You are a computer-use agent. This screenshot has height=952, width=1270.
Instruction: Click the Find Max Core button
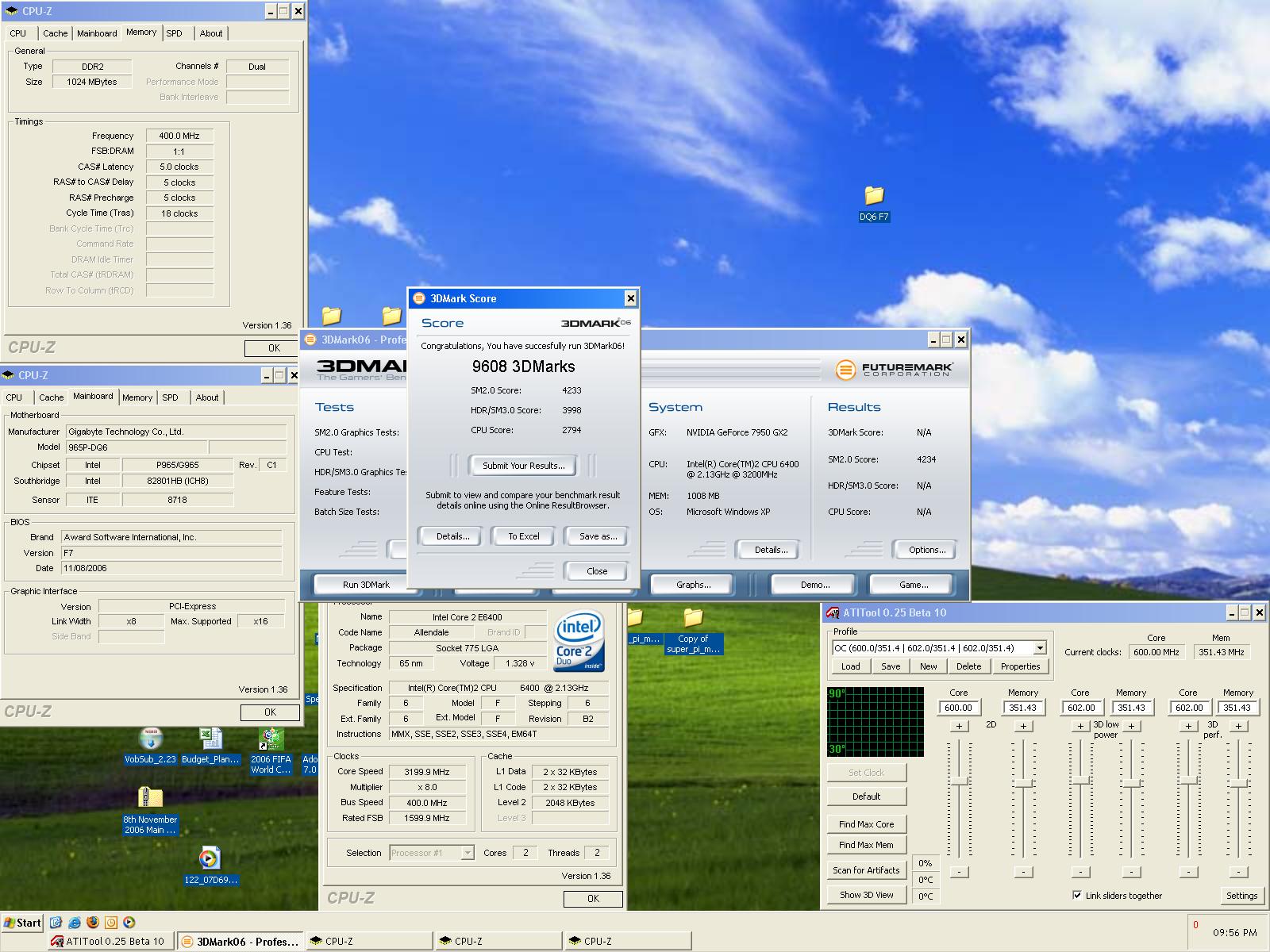pos(866,824)
